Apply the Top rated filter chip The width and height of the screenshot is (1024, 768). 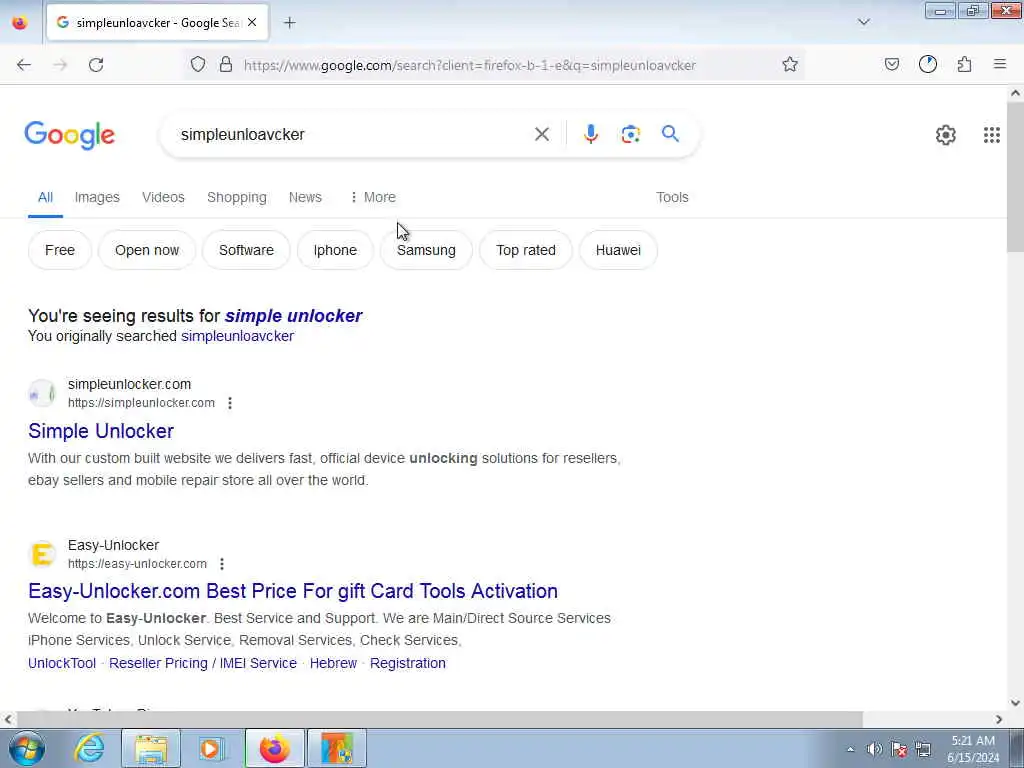tap(526, 250)
